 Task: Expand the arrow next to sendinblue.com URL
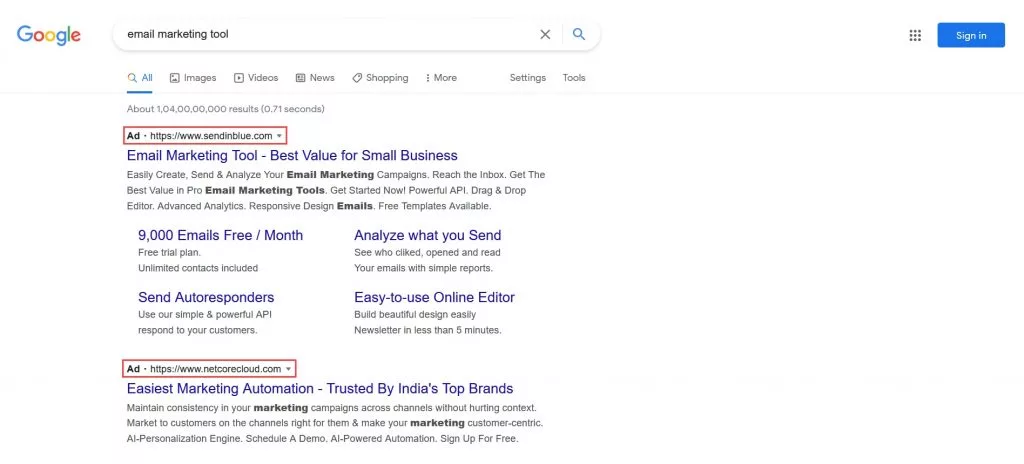pyautogui.click(x=280, y=136)
